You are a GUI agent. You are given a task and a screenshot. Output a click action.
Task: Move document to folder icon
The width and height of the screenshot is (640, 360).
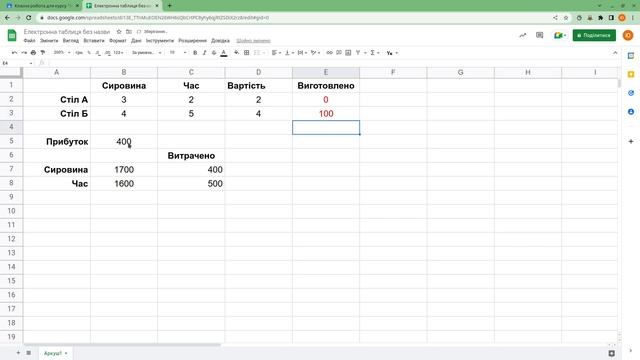click(x=129, y=31)
